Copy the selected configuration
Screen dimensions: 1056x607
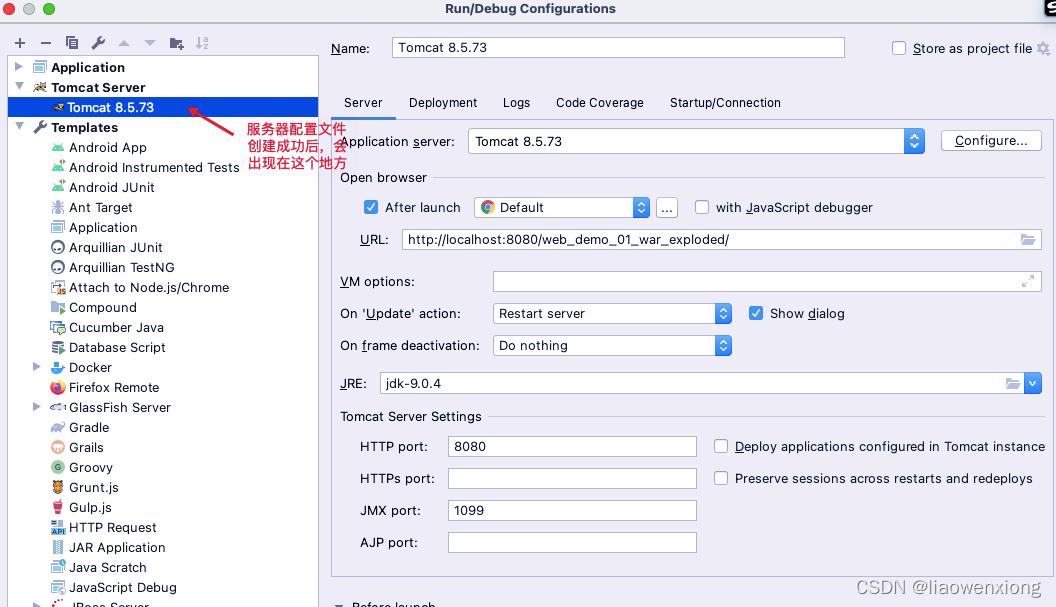[72, 43]
